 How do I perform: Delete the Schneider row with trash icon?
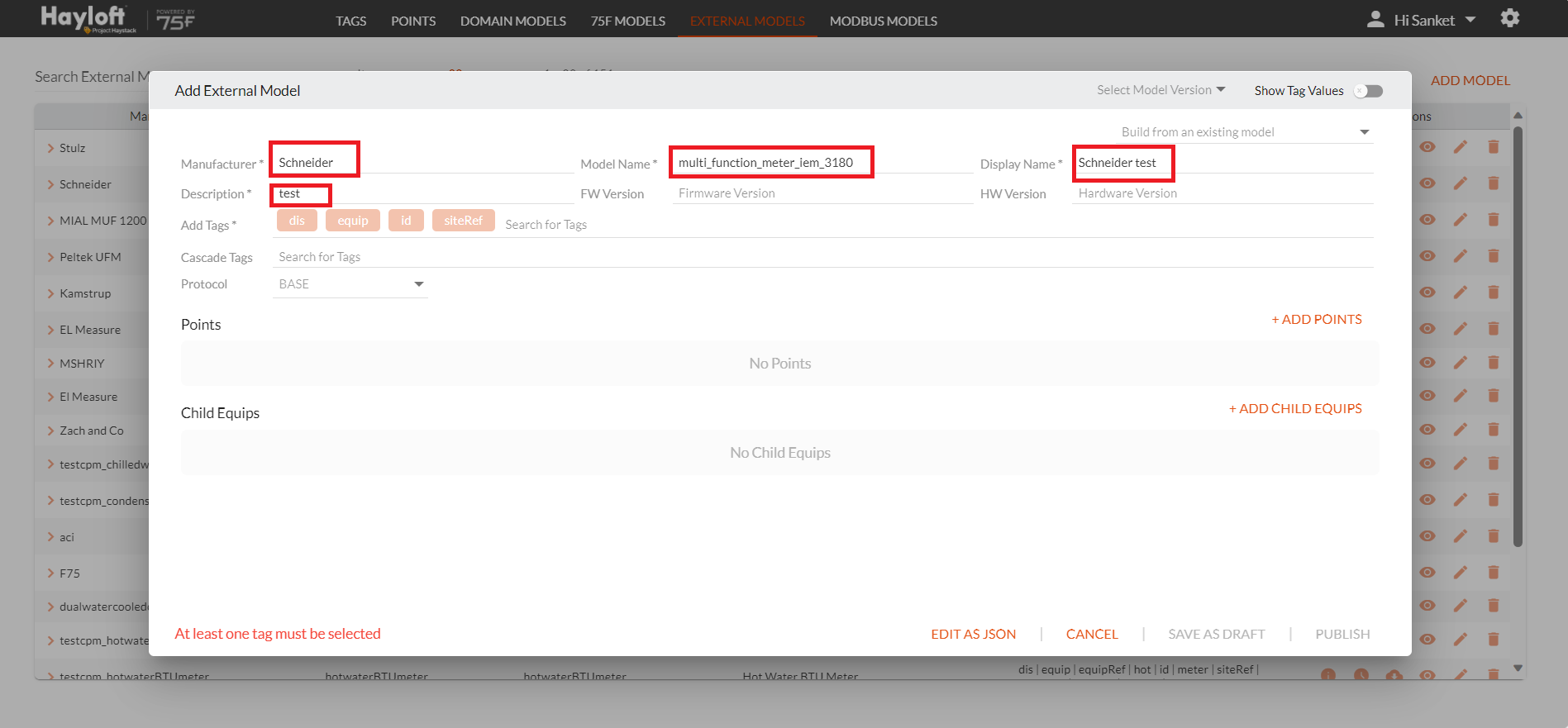pyautogui.click(x=1494, y=183)
